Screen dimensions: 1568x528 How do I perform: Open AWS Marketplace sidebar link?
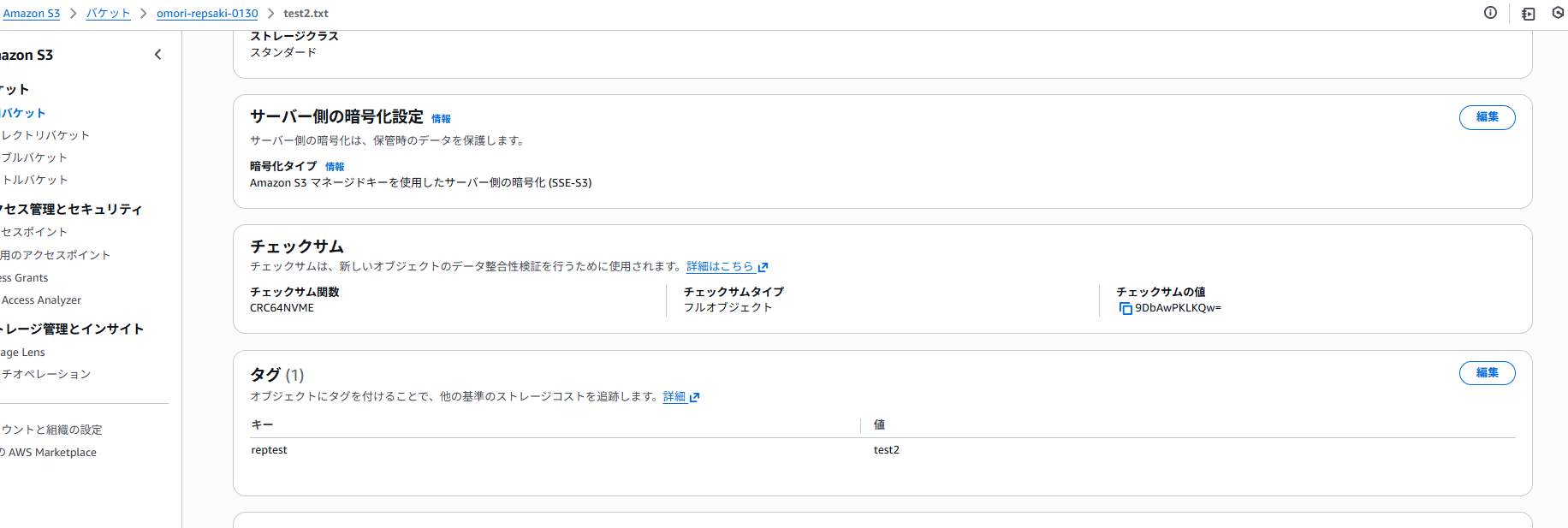[49, 453]
